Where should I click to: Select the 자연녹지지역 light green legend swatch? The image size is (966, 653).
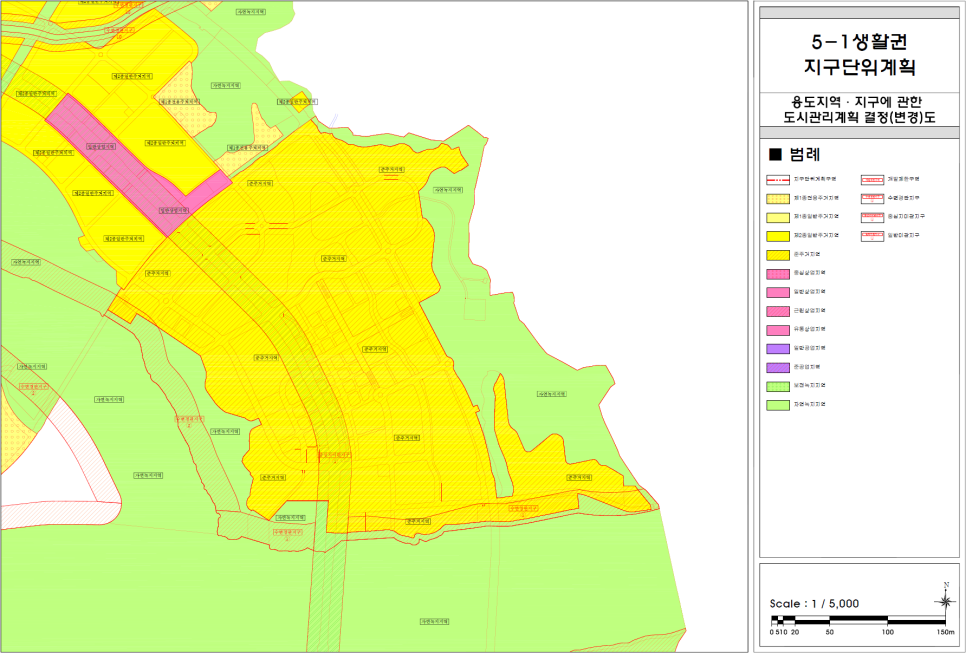coord(778,404)
